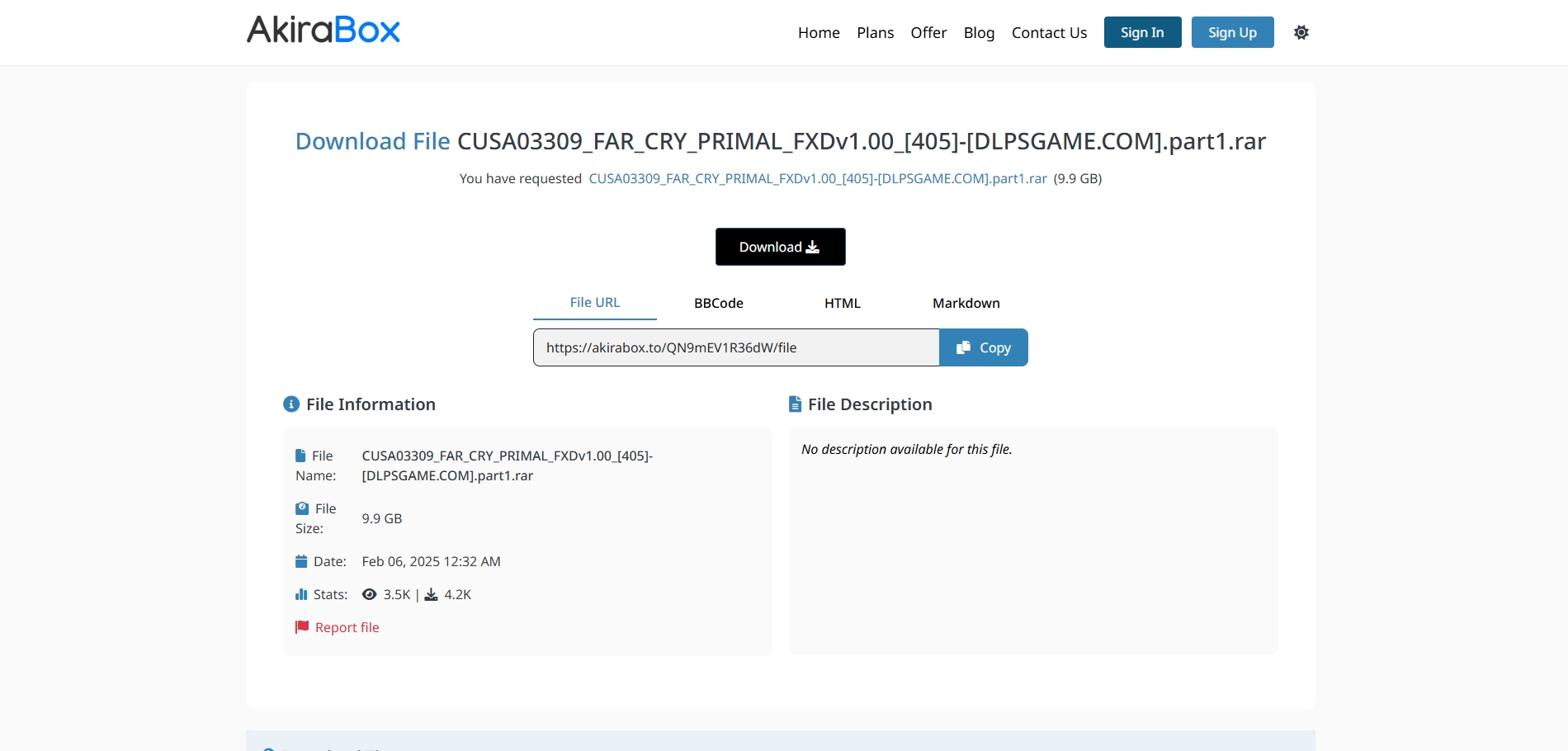Click the calendar icon beside Date
The image size is (1568, 751).
coord(301,561)
